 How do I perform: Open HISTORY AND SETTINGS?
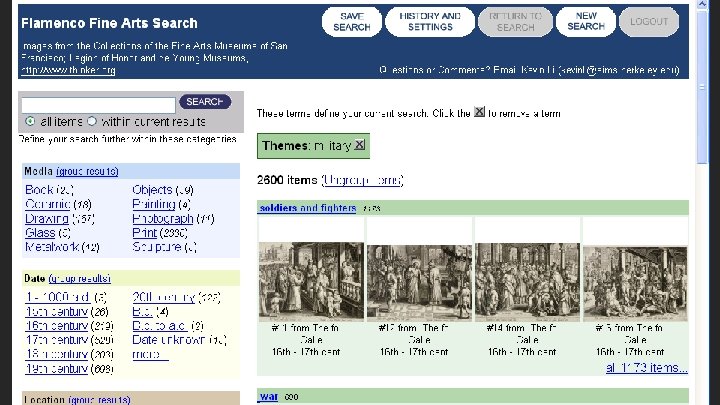click(430, 22)
